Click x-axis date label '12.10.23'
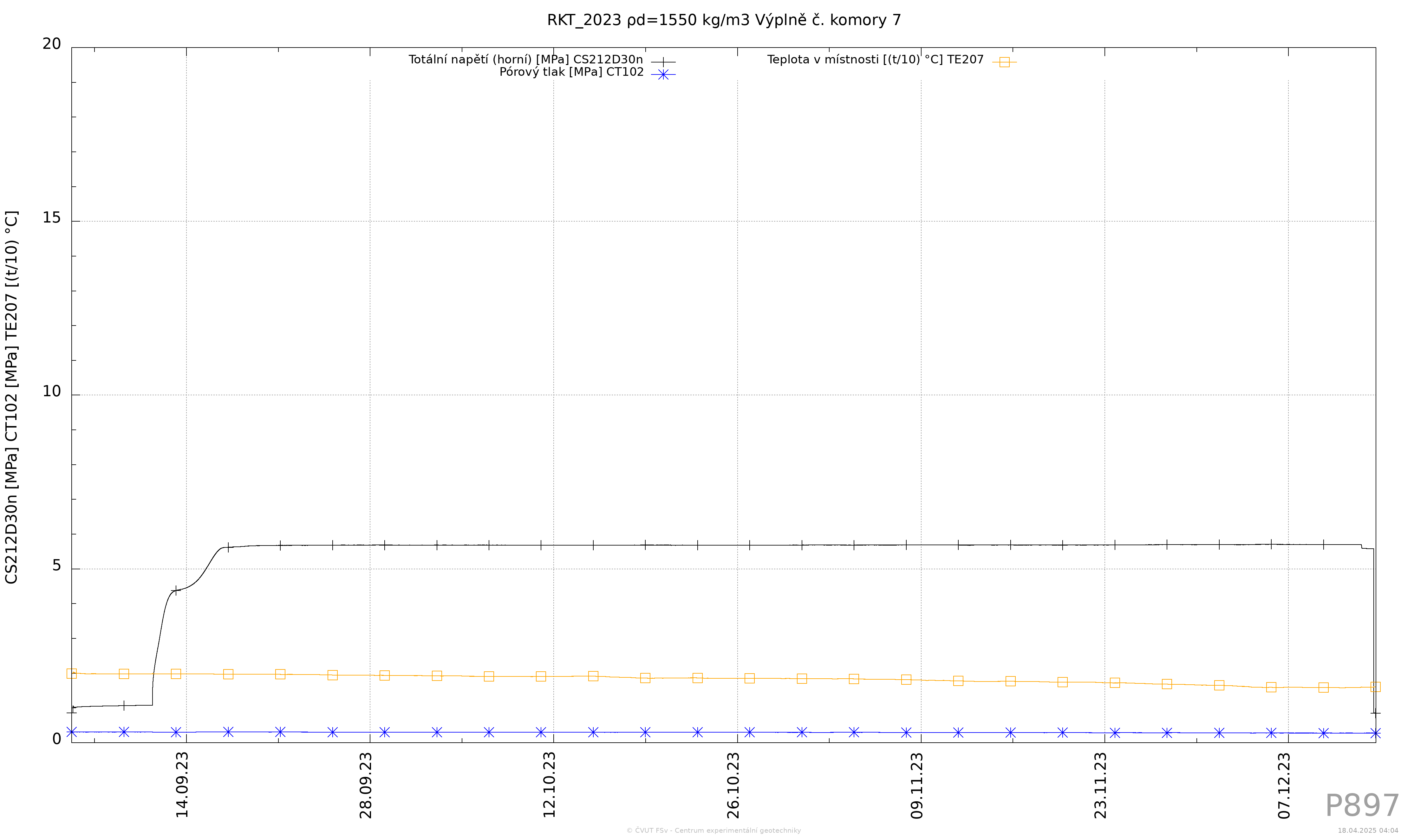 click(x=550, y=785)
